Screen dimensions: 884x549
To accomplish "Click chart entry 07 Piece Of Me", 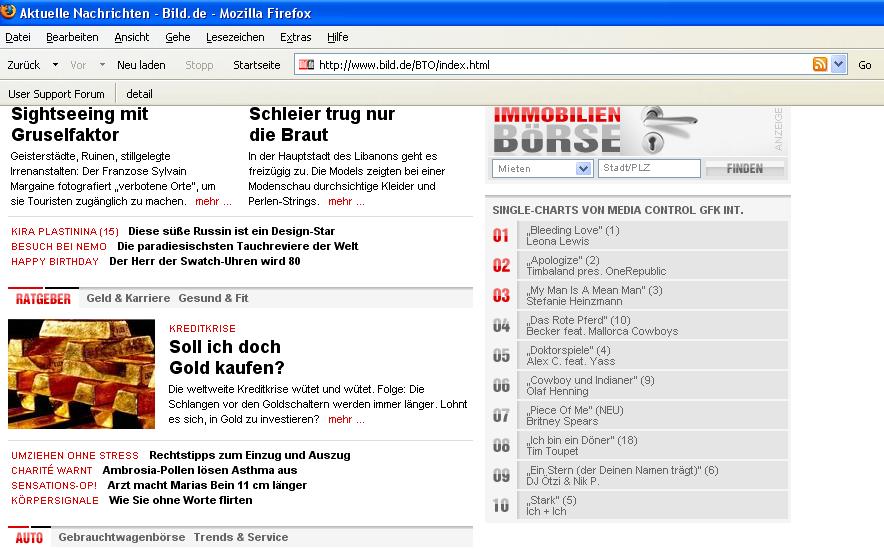I will click(x=639, y=415).
